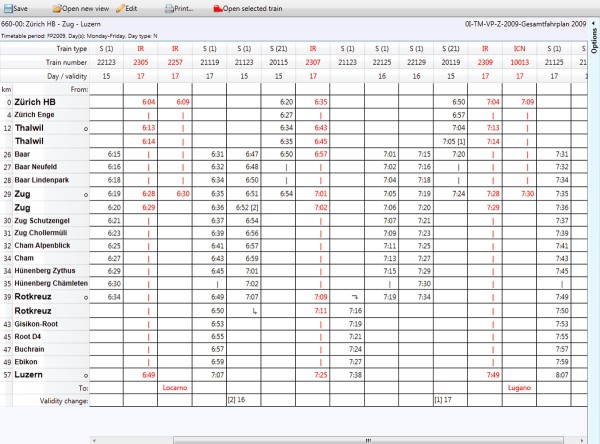Click the Gisikon-Root station name
This screenshot has width=600, height=444.
coord(40,324)
